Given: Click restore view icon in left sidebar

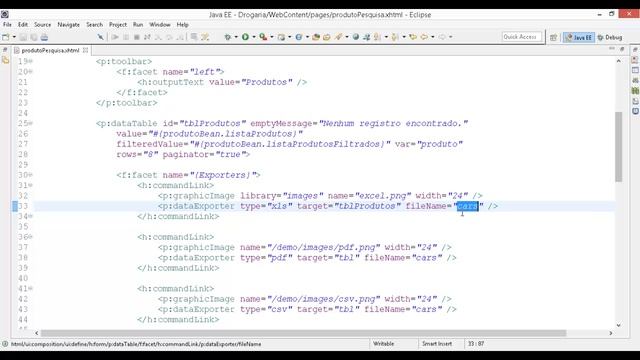Looking at the screenshot, I should coord(5,50).
